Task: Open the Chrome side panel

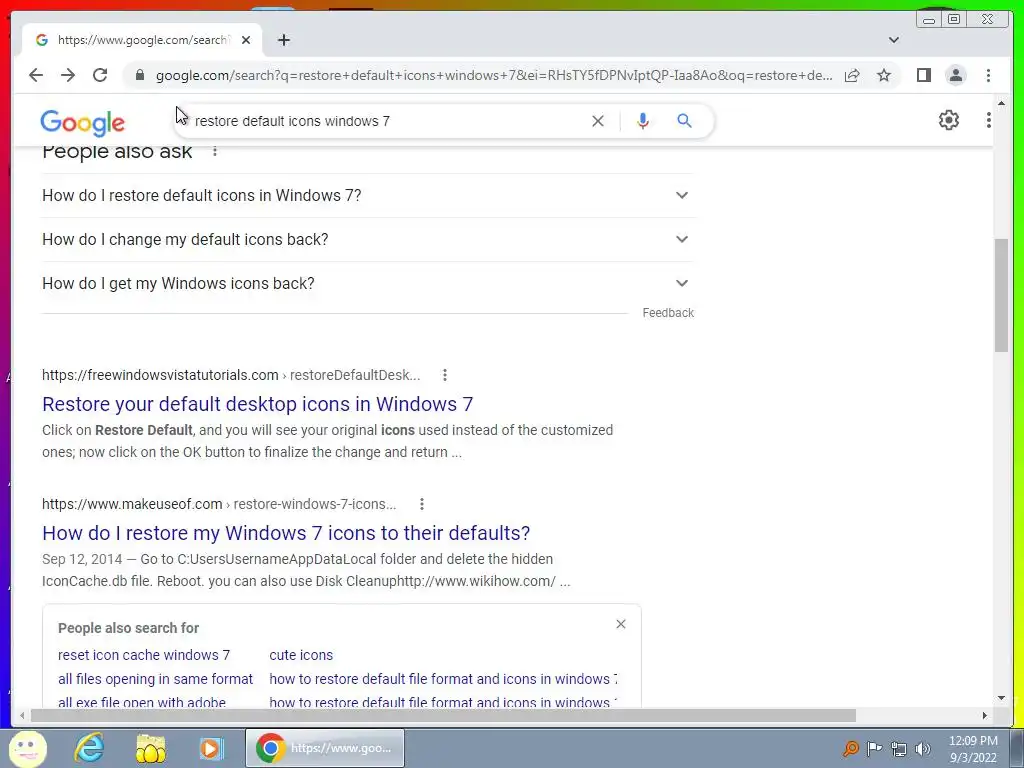Action: pyautogui.click(x=923, y=75)
